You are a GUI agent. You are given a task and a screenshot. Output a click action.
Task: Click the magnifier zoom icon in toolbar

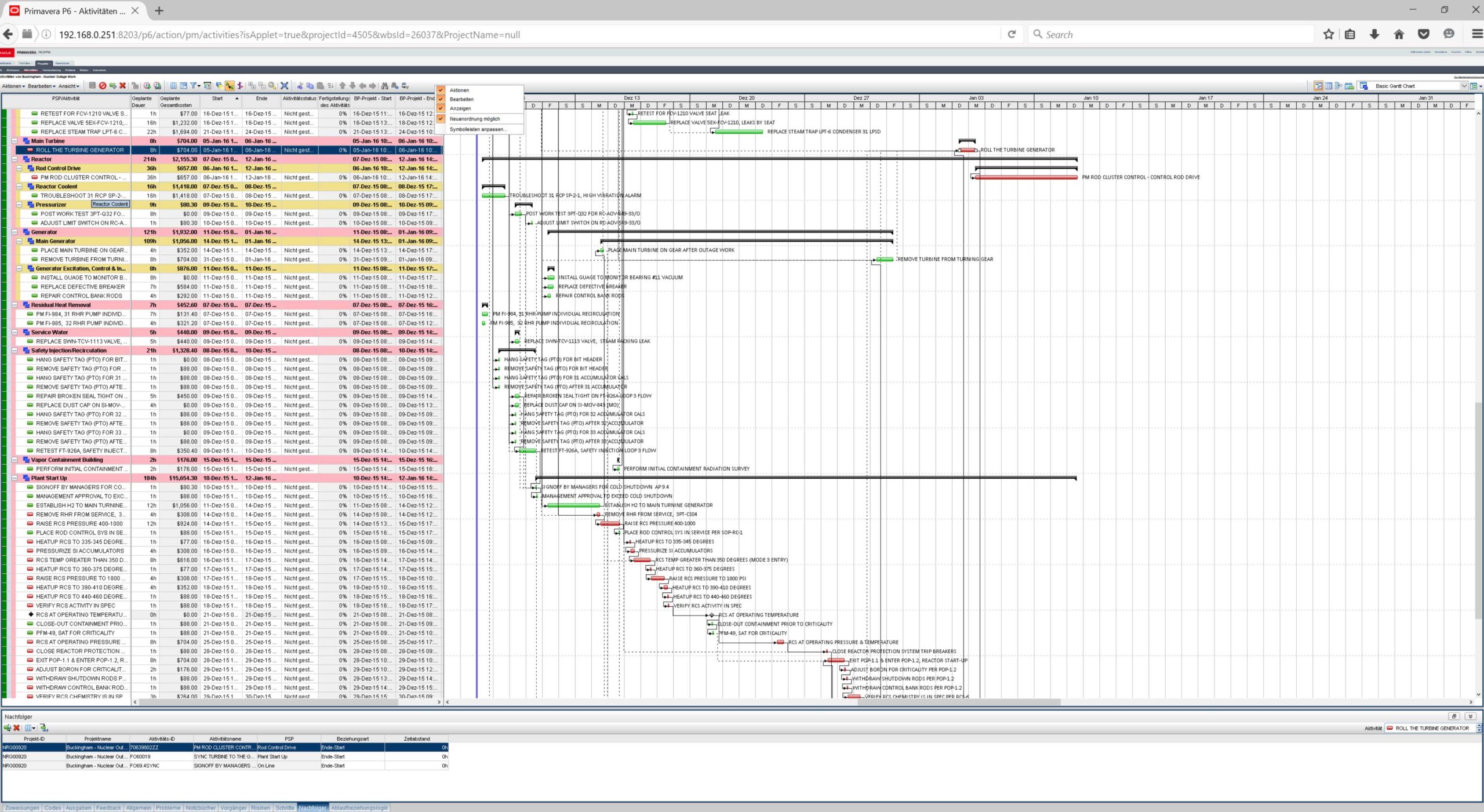[272, 86]
